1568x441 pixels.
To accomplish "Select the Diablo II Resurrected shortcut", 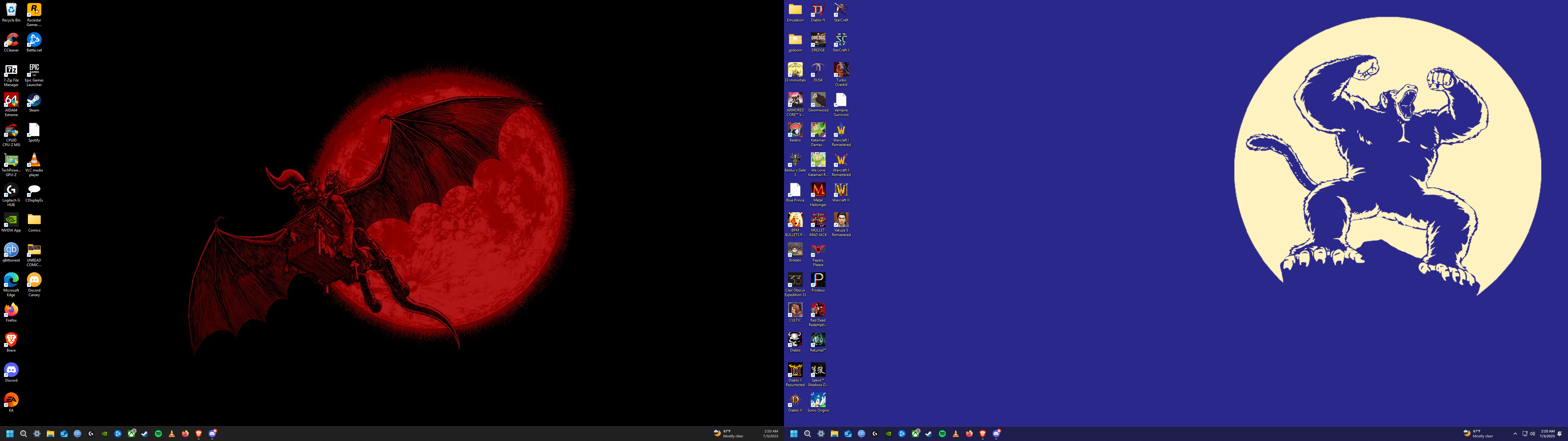I will (795, 375).
